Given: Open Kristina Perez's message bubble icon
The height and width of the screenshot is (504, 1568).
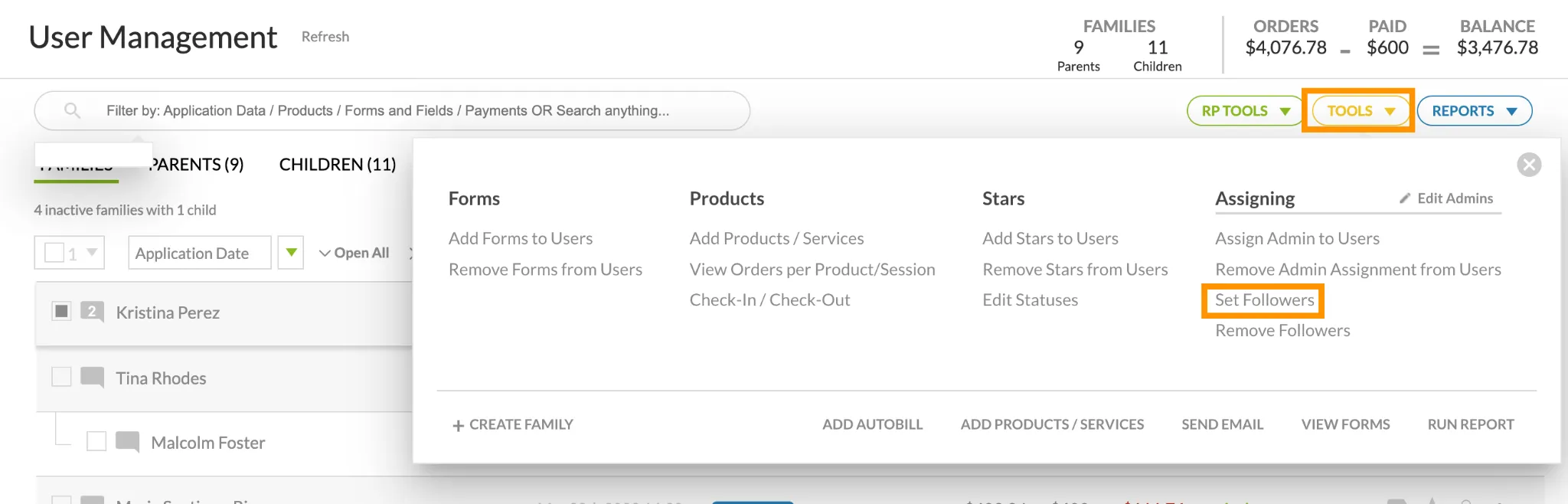Looking at the screenshot, I should (x=92, y=312).
